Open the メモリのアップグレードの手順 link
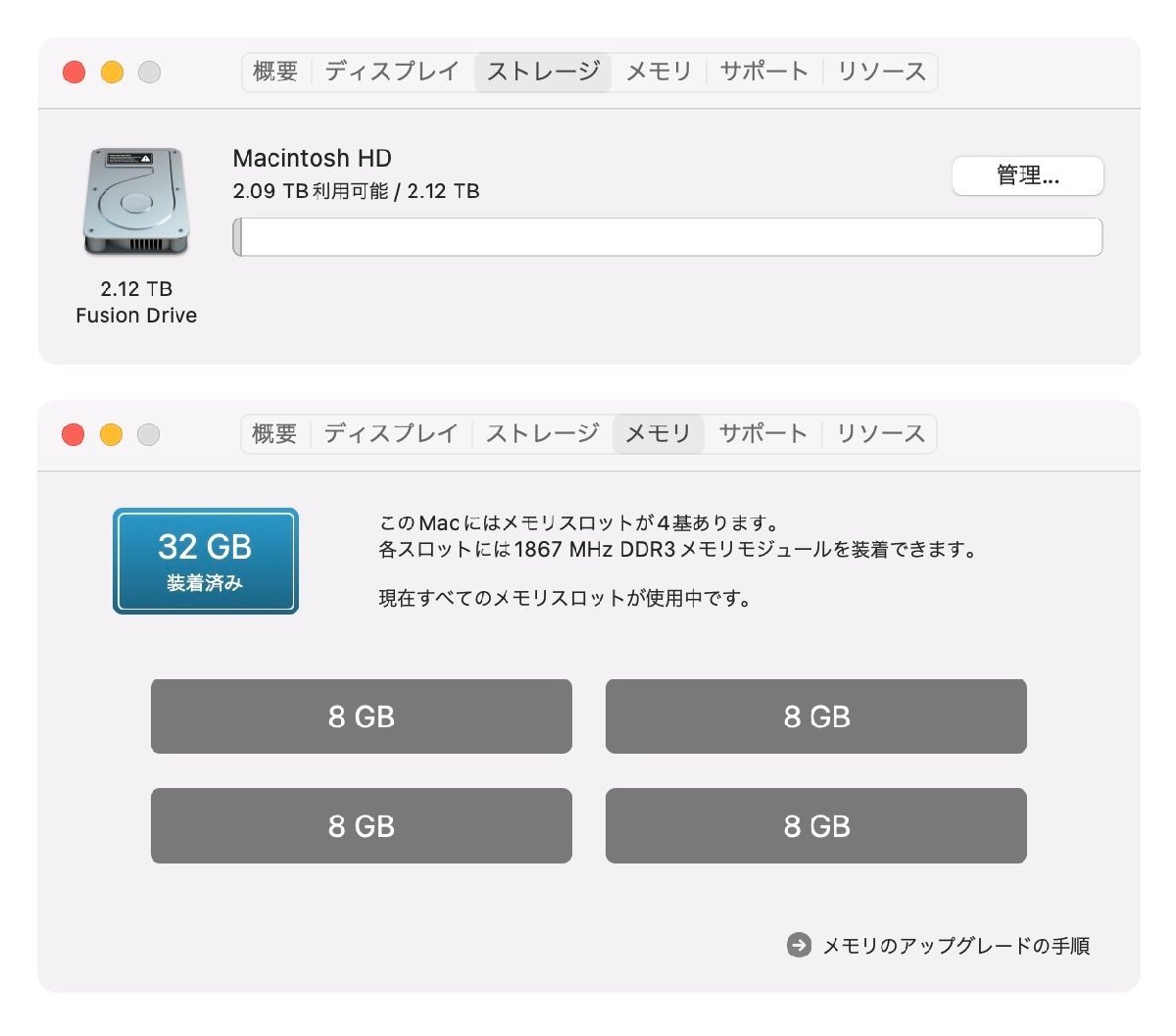Screen dimensions: 1176x1036 pos(955,946)
